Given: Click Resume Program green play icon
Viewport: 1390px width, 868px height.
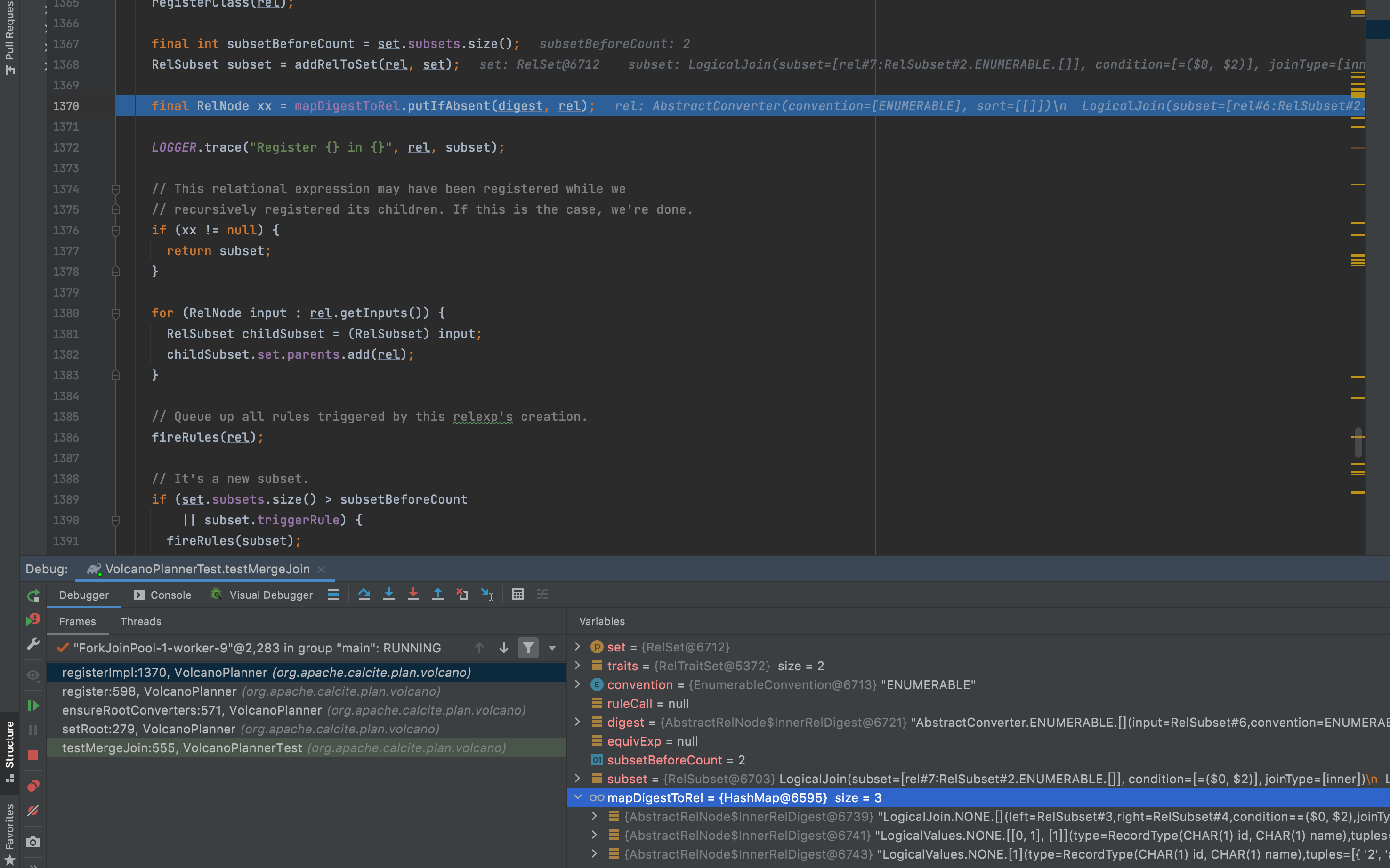Looking at the screenshot, I should 33,705.
